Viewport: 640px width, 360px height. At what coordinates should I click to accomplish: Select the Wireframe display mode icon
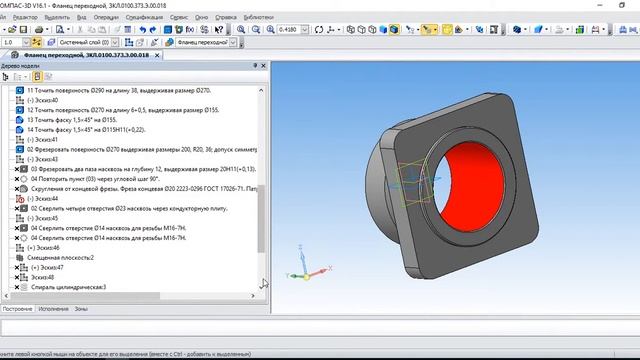tap(351, 29)
